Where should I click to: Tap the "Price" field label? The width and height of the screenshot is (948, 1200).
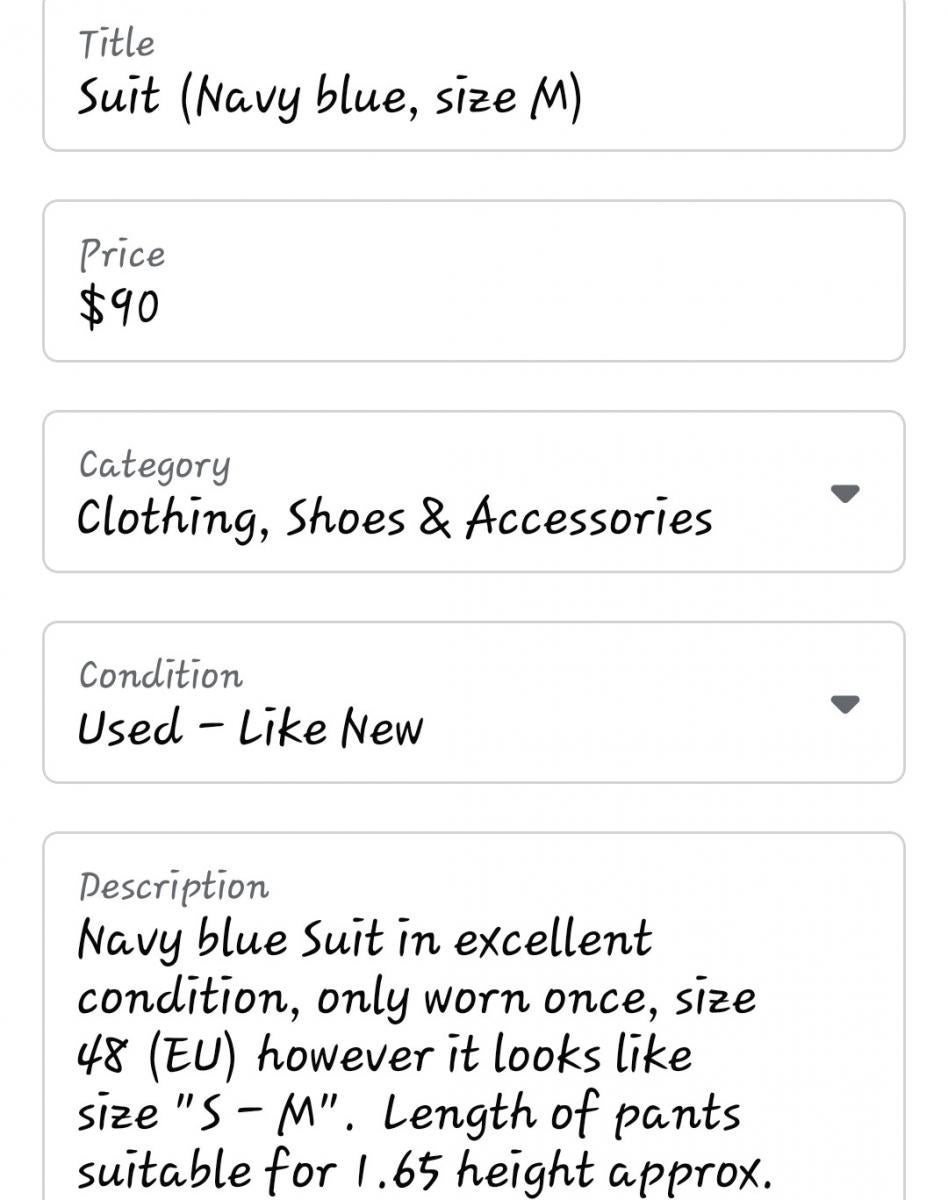[x=121, y=255]
